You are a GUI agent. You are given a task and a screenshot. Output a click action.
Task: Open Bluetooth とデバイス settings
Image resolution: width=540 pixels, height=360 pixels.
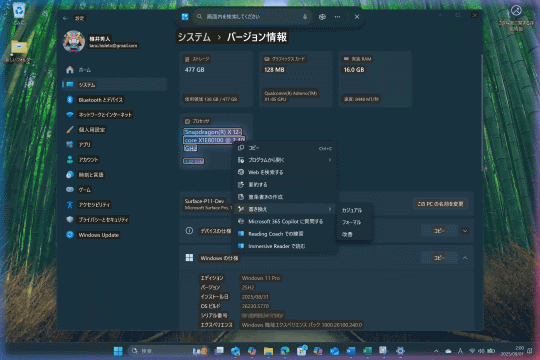tap(115, 100)
